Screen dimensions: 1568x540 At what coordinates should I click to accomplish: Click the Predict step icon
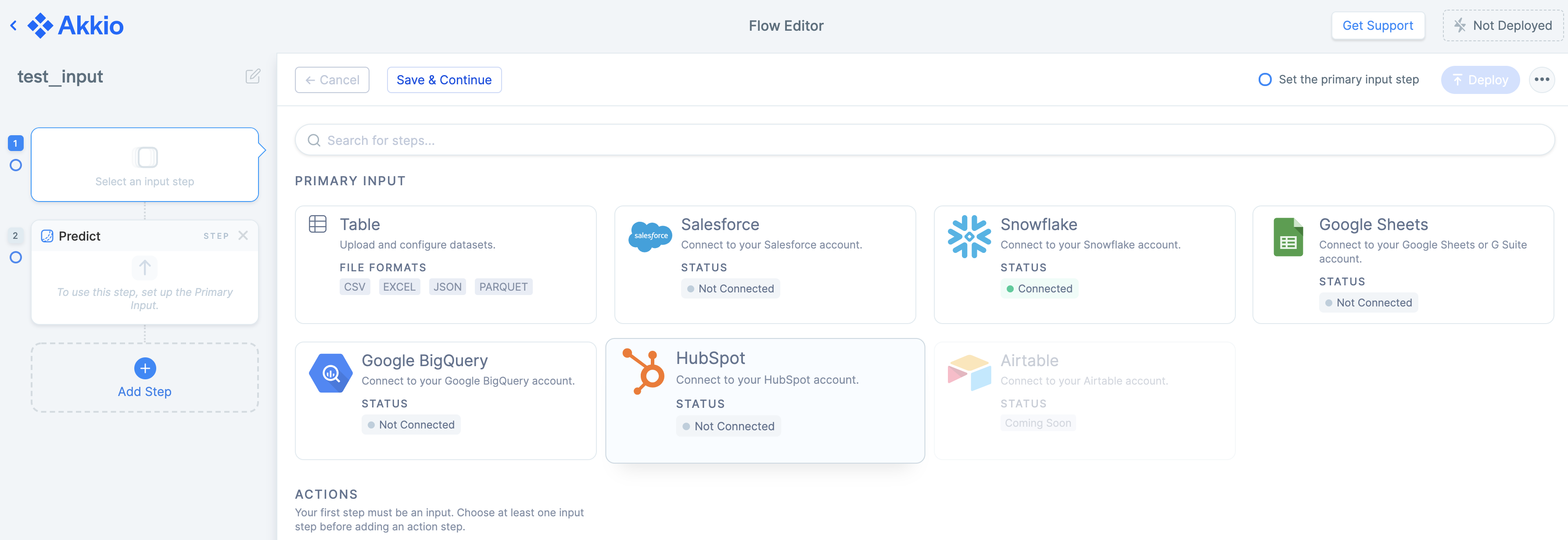point(47,236)
